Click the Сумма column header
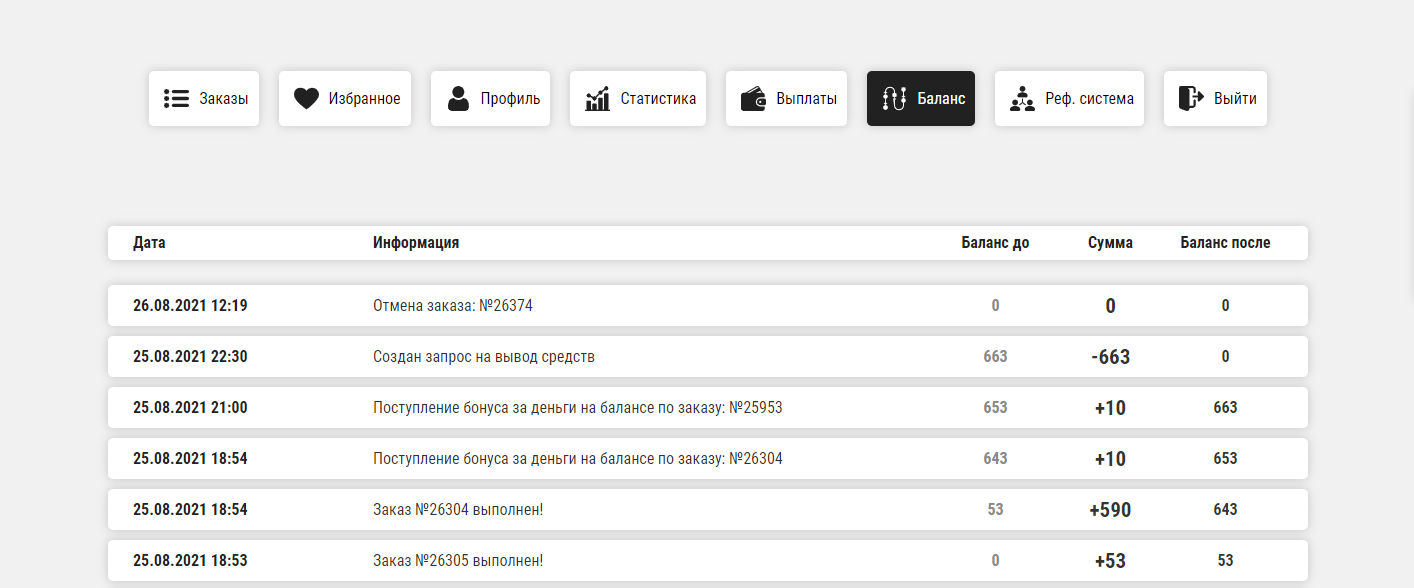 [x=1110, y=243]
